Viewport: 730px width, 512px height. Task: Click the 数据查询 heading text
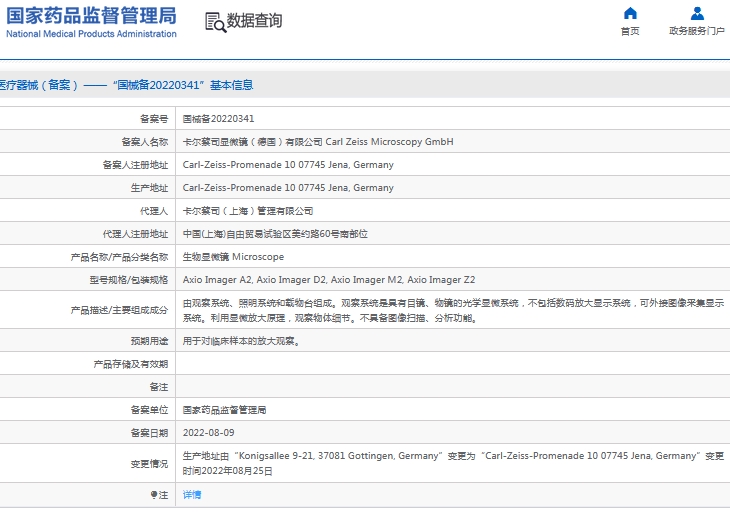(x=254, y=20)
